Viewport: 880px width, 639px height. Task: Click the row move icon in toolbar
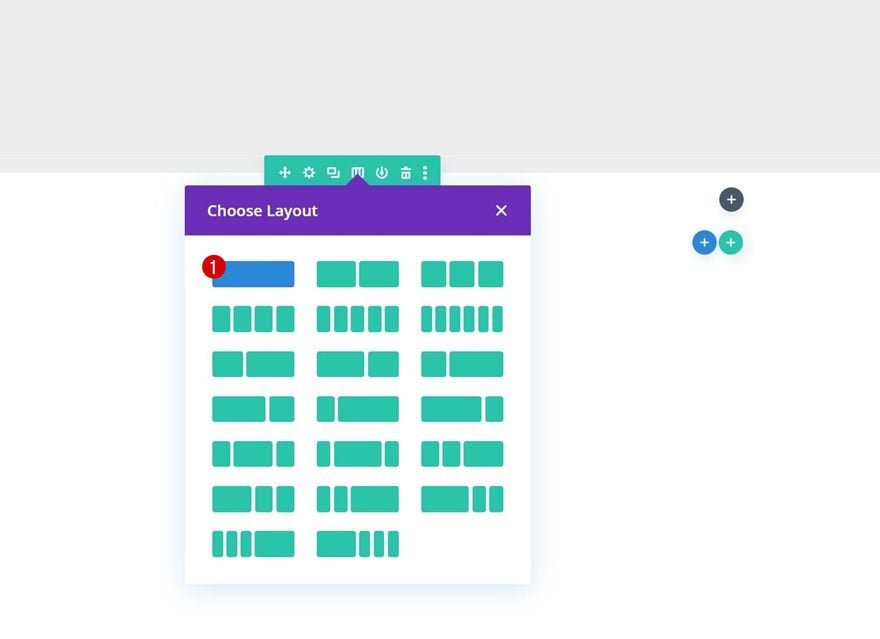(284, 173)
